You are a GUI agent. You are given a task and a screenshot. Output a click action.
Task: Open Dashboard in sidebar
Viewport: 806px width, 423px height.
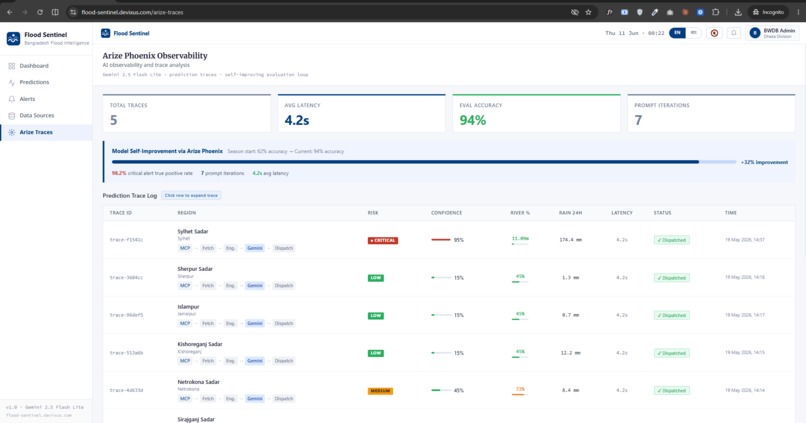coord(46,66)
